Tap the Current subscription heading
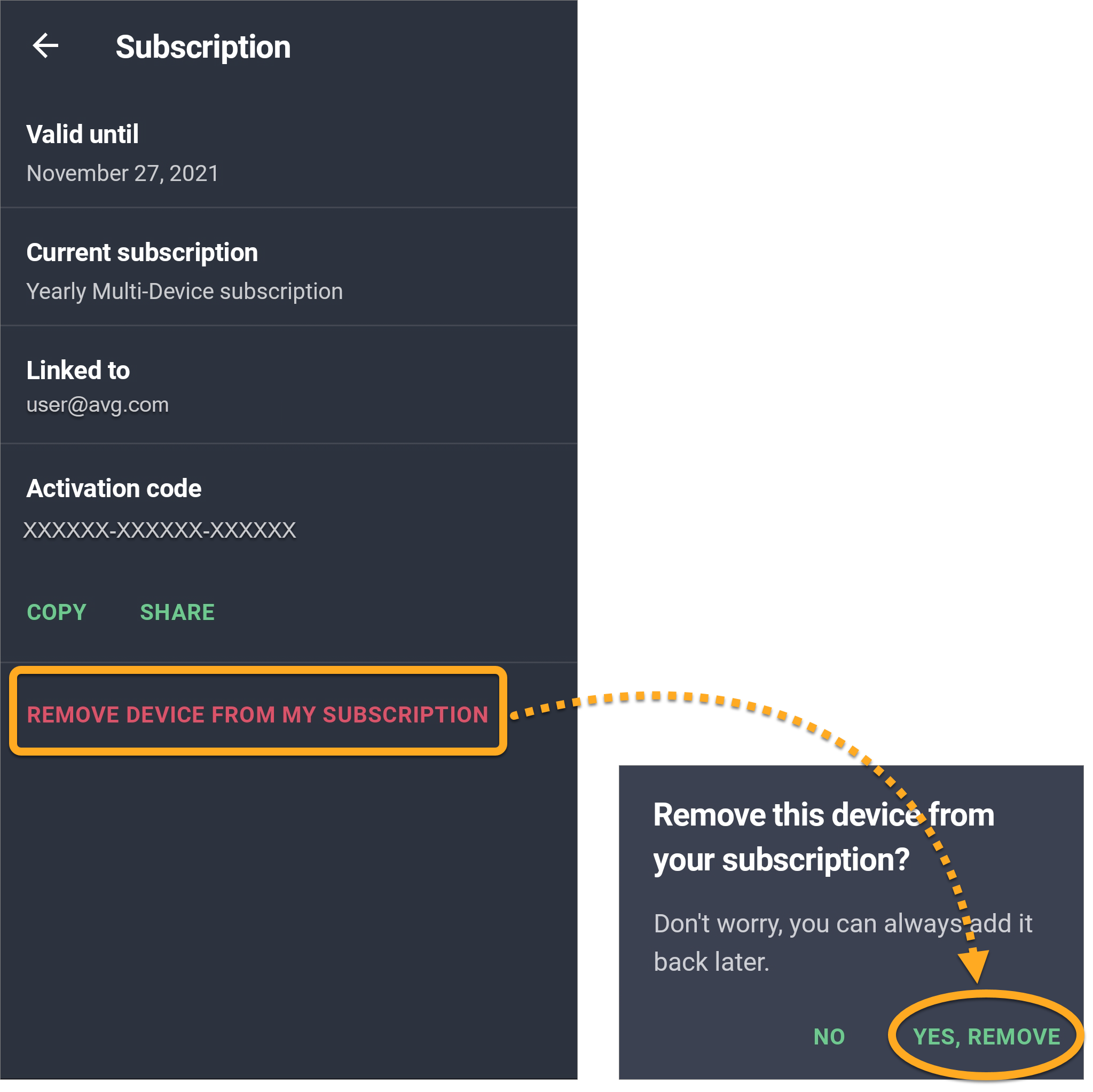 pos(142,253)
